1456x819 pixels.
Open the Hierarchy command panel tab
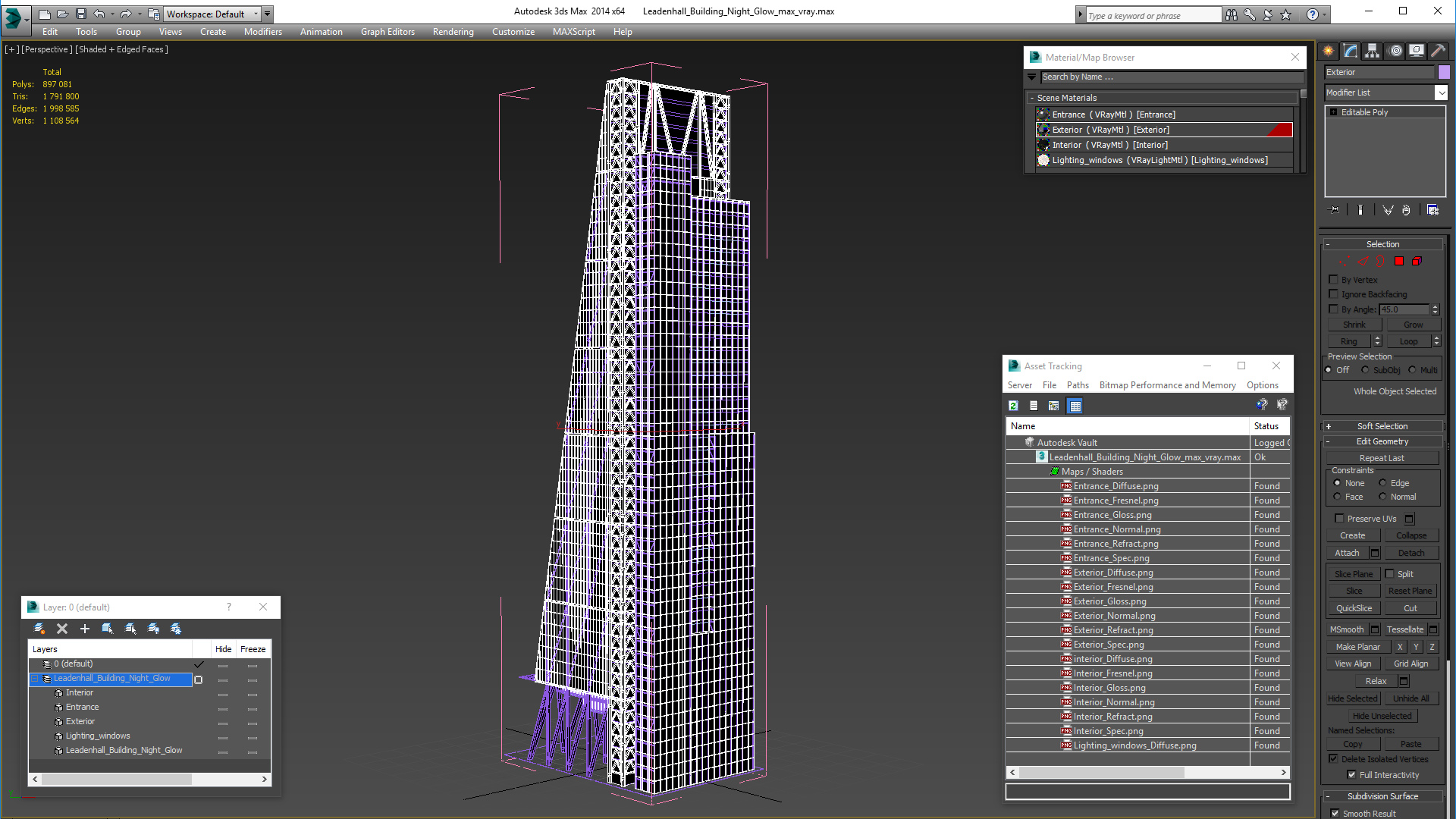pos(1372,51)
